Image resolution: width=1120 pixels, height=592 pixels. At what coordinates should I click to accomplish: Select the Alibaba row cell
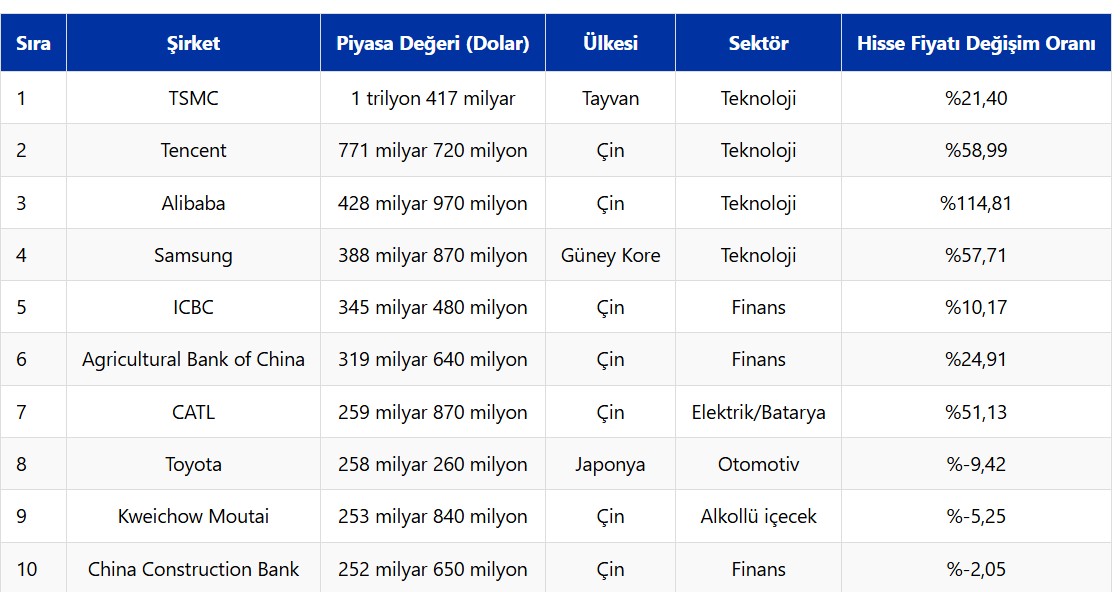[x=193, y=203]
